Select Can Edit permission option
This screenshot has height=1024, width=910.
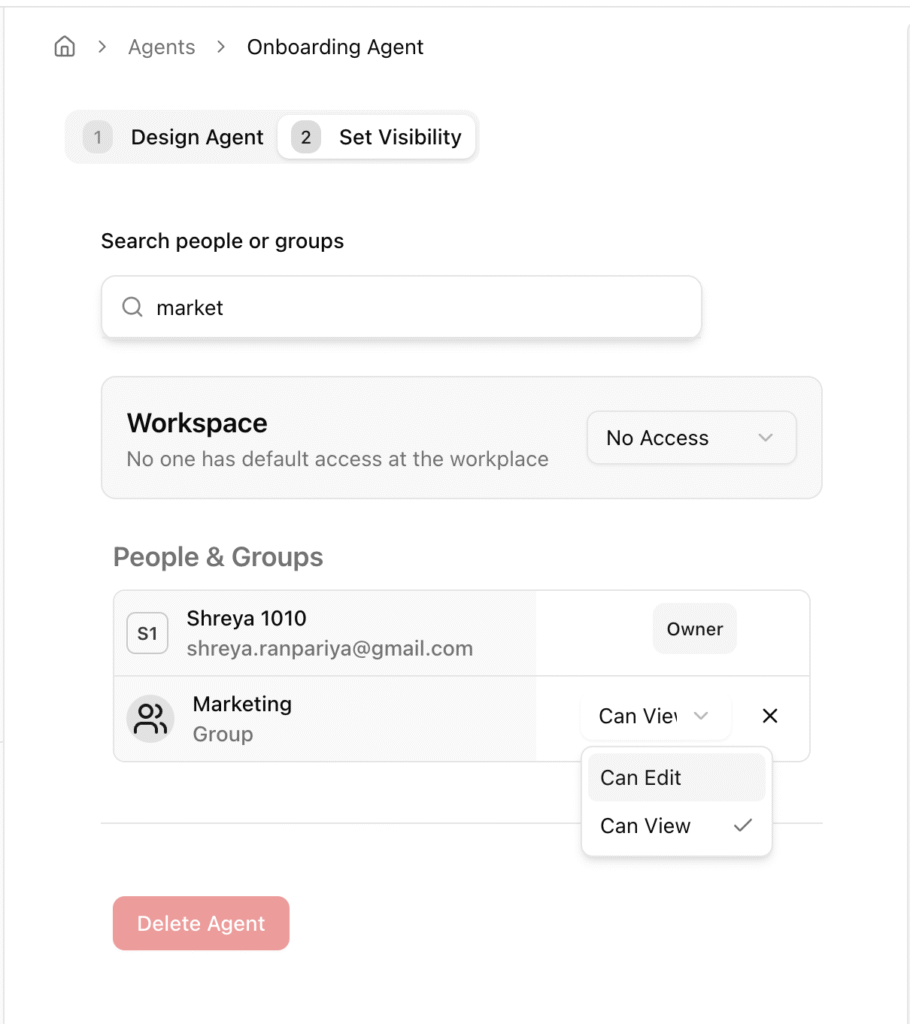tap(676, 778)
